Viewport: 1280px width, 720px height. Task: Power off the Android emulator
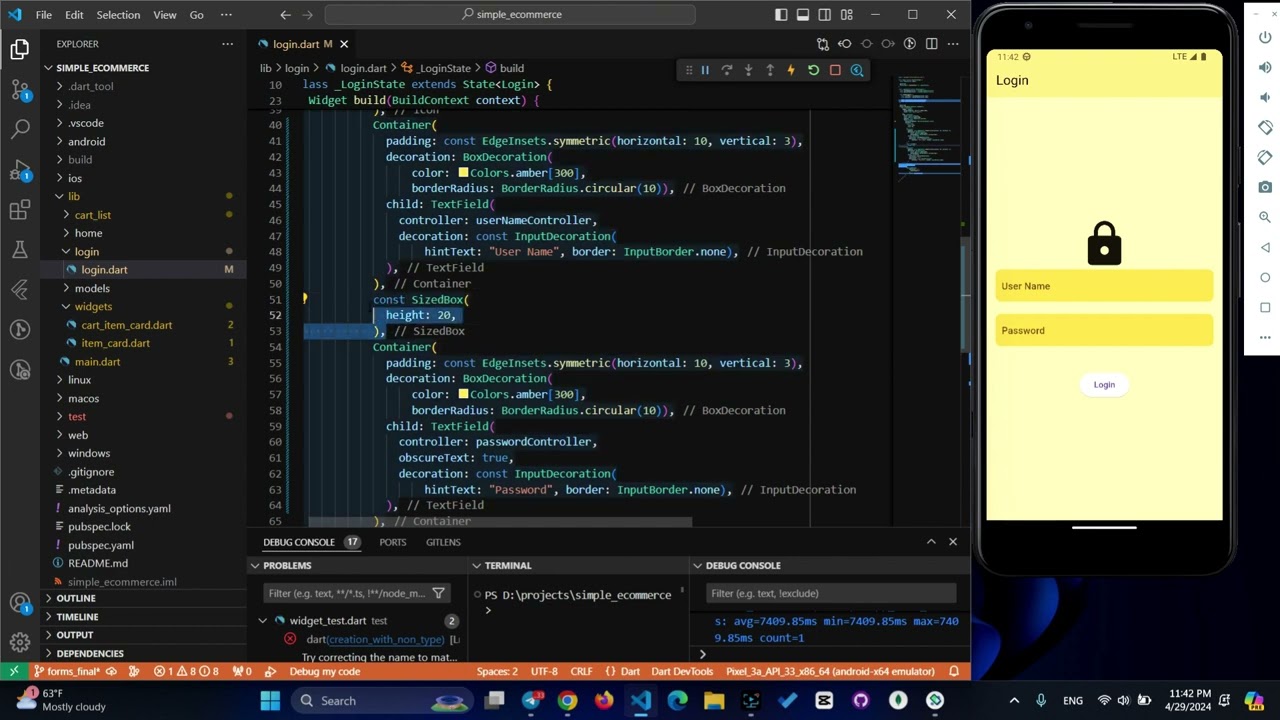point(1265,38)
